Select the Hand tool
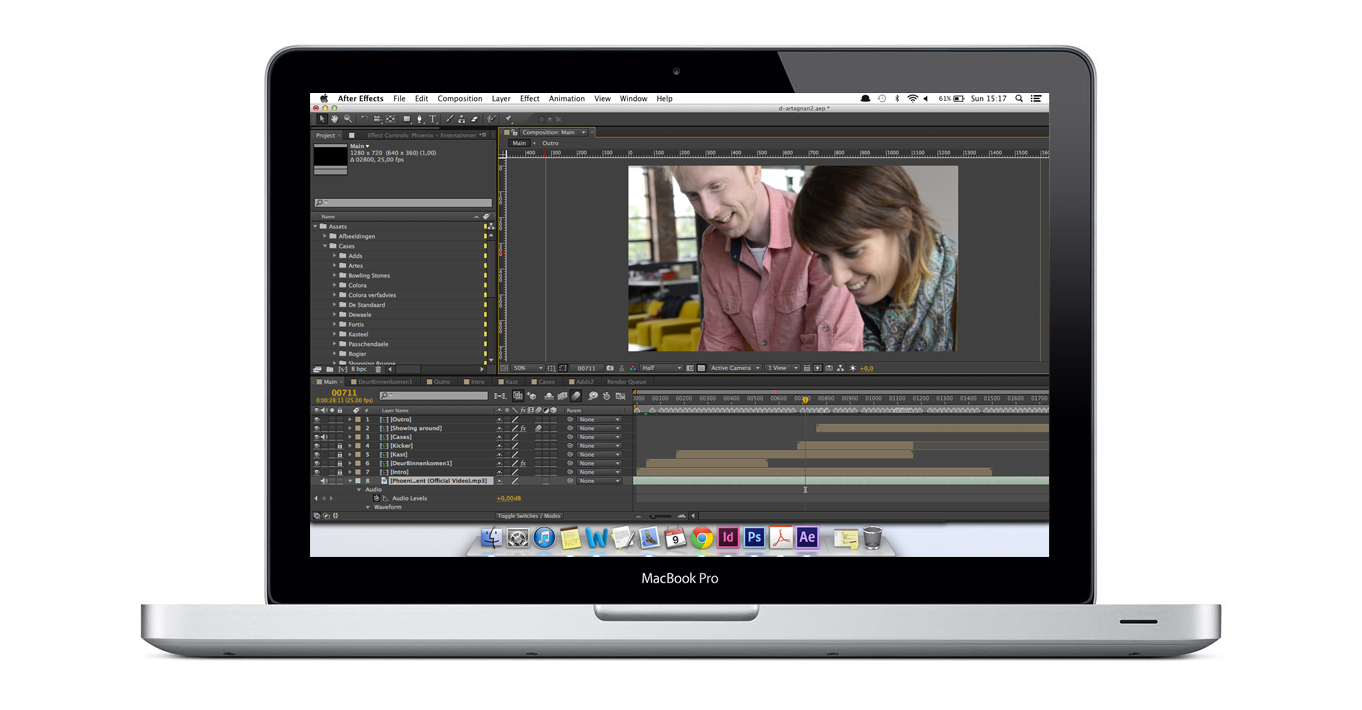 coord(335,119)
